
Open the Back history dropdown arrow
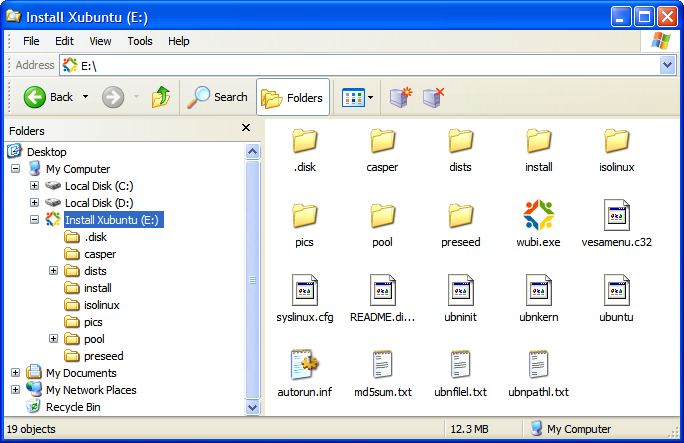pyautogui.click(x=86, y=97)
